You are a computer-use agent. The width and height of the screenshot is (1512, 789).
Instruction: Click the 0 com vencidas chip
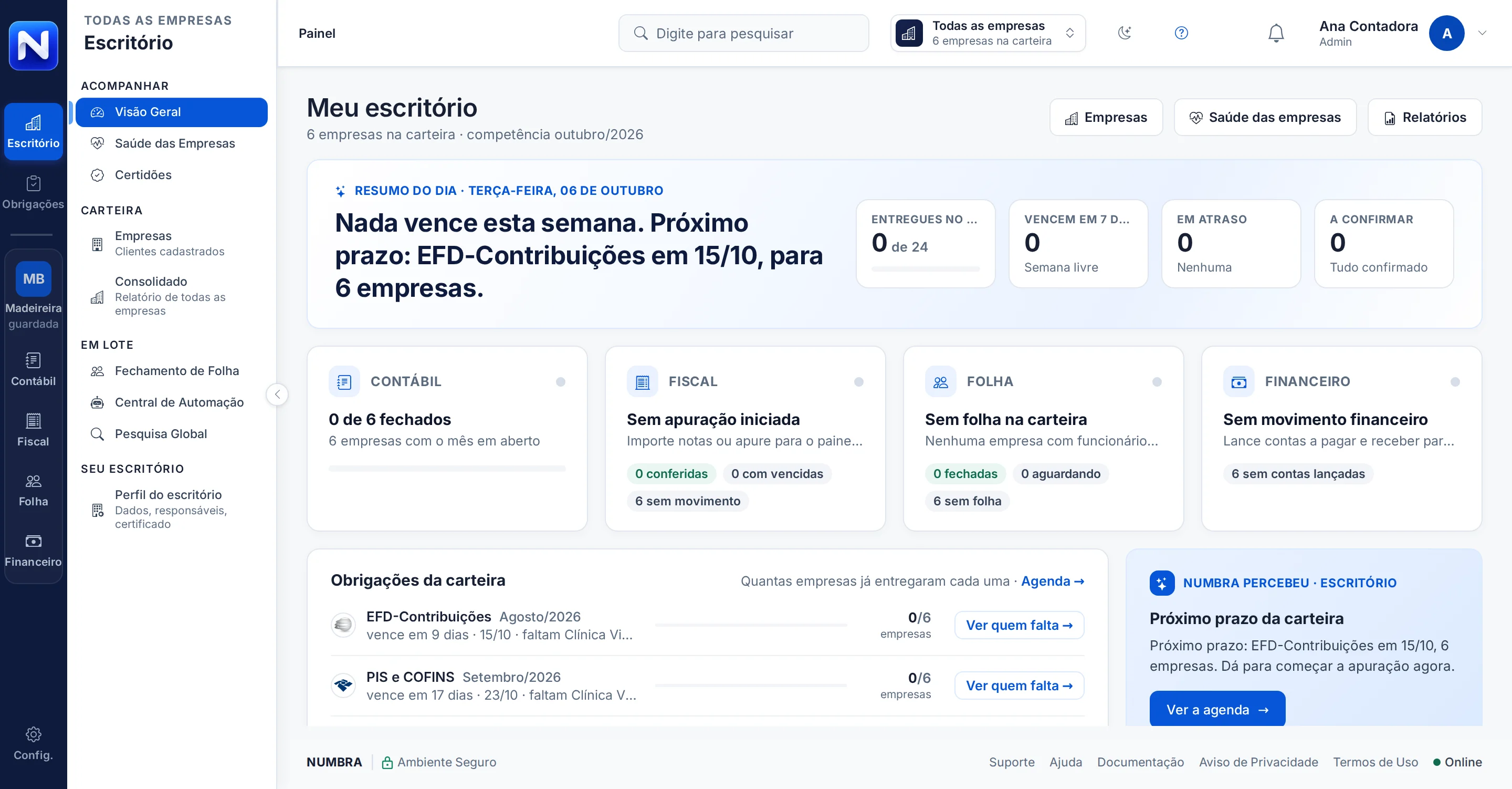(776, 473)
